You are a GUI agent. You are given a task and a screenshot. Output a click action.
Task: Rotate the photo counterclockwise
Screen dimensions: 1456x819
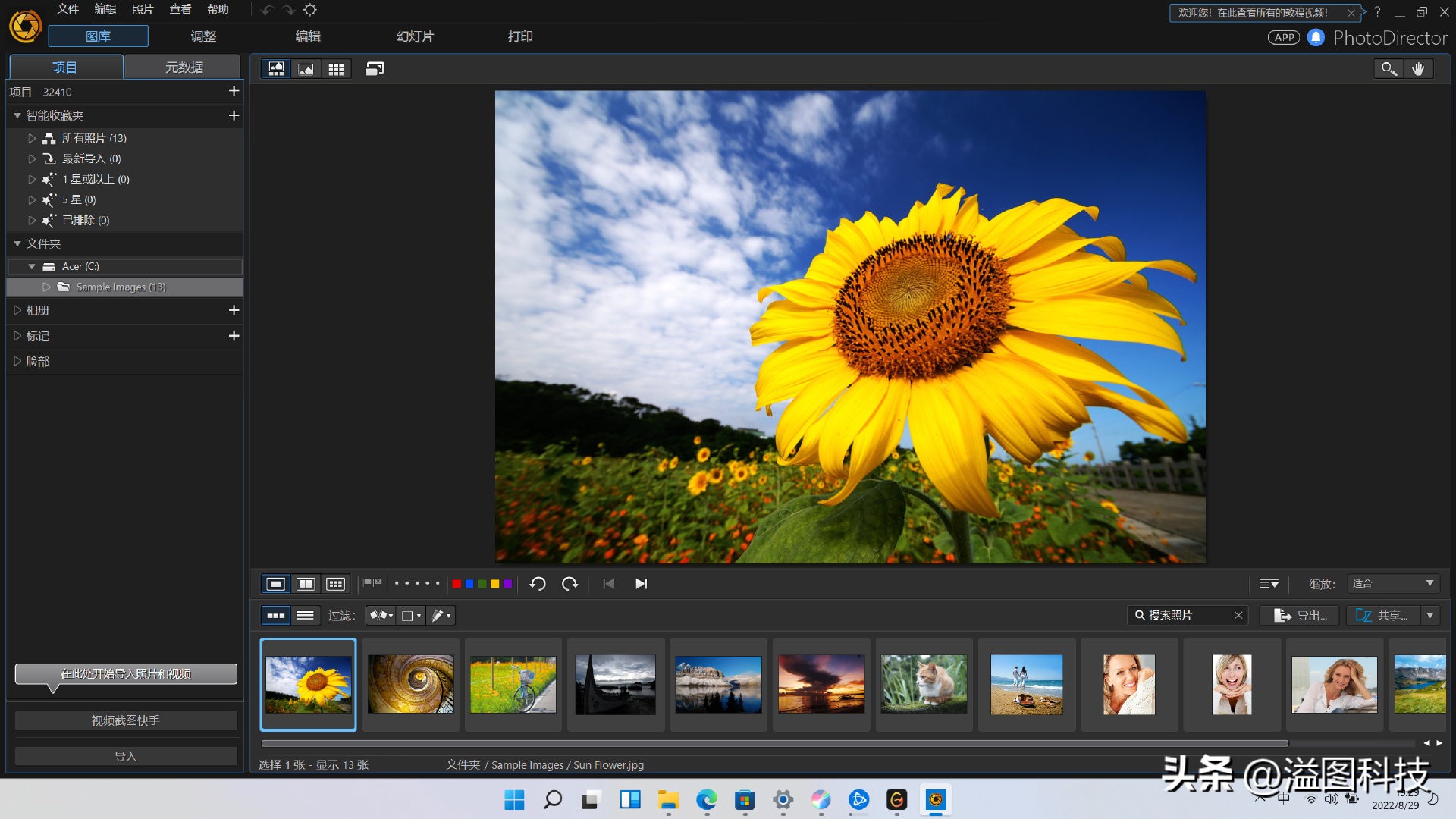click(x=538, y=584)
